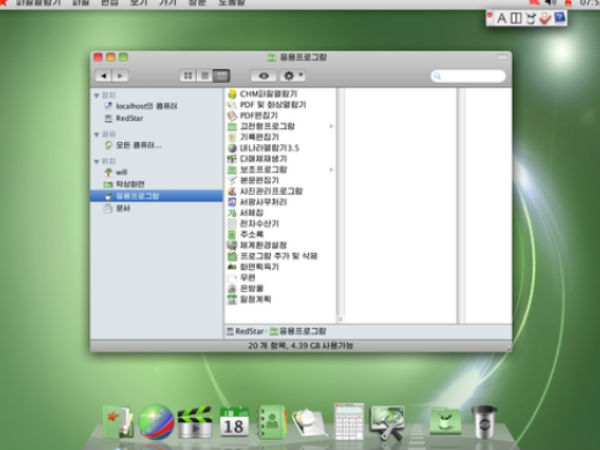The height and width of the screenshot is (450, 600).
Task: Open the 문서 documents folder in the sidebar
Action: point(117,209)
